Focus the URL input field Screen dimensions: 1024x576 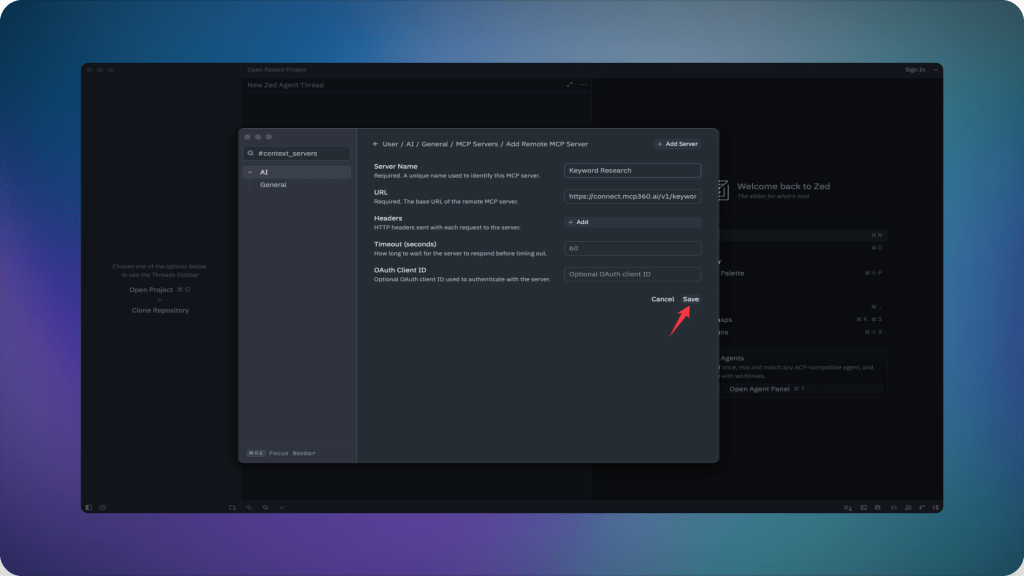click(632, 197)
